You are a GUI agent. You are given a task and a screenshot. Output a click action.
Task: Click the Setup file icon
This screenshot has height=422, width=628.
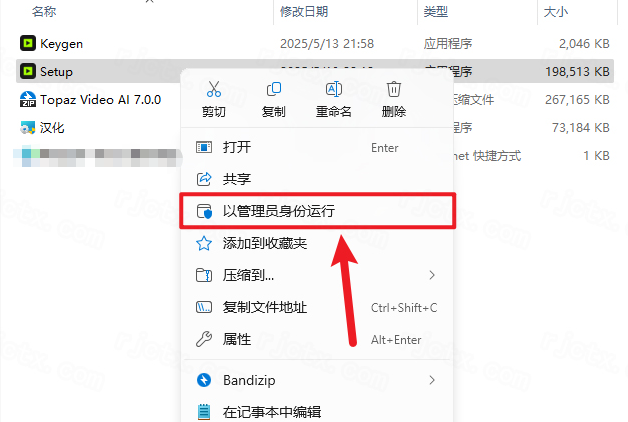[28, 71]
